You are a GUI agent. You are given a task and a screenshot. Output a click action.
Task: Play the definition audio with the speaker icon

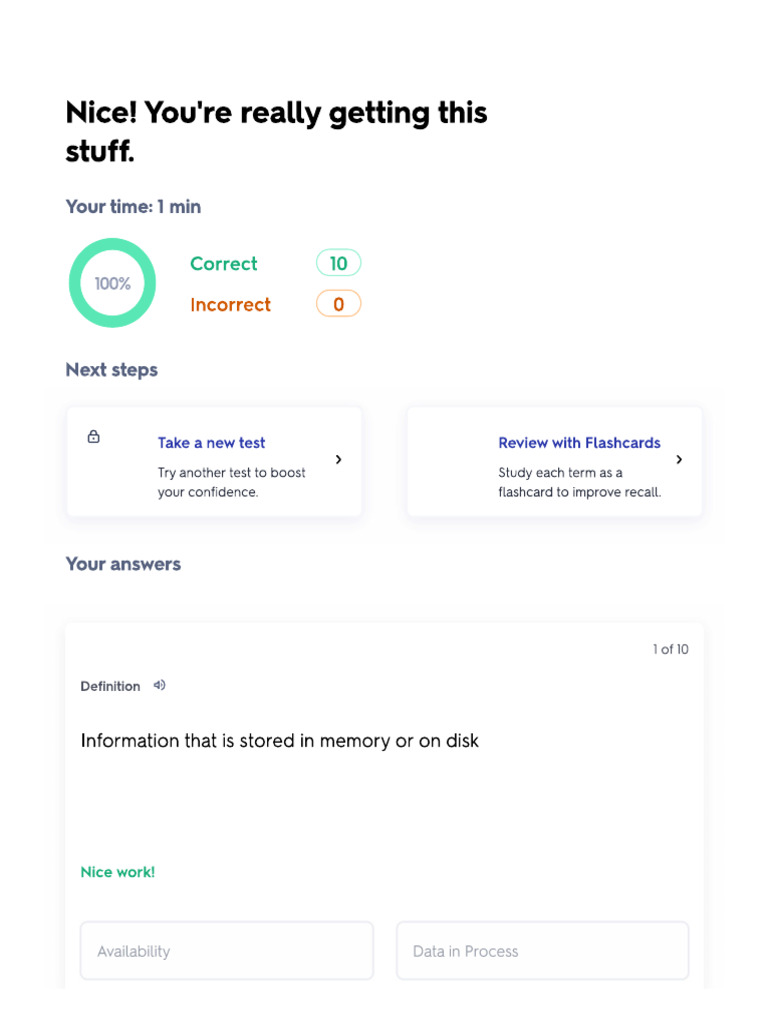point(159,685)
